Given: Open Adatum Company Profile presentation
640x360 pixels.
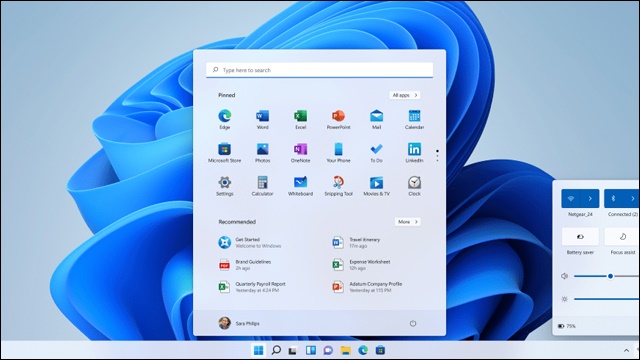Looking at the screenshot, I should (367, 287).
